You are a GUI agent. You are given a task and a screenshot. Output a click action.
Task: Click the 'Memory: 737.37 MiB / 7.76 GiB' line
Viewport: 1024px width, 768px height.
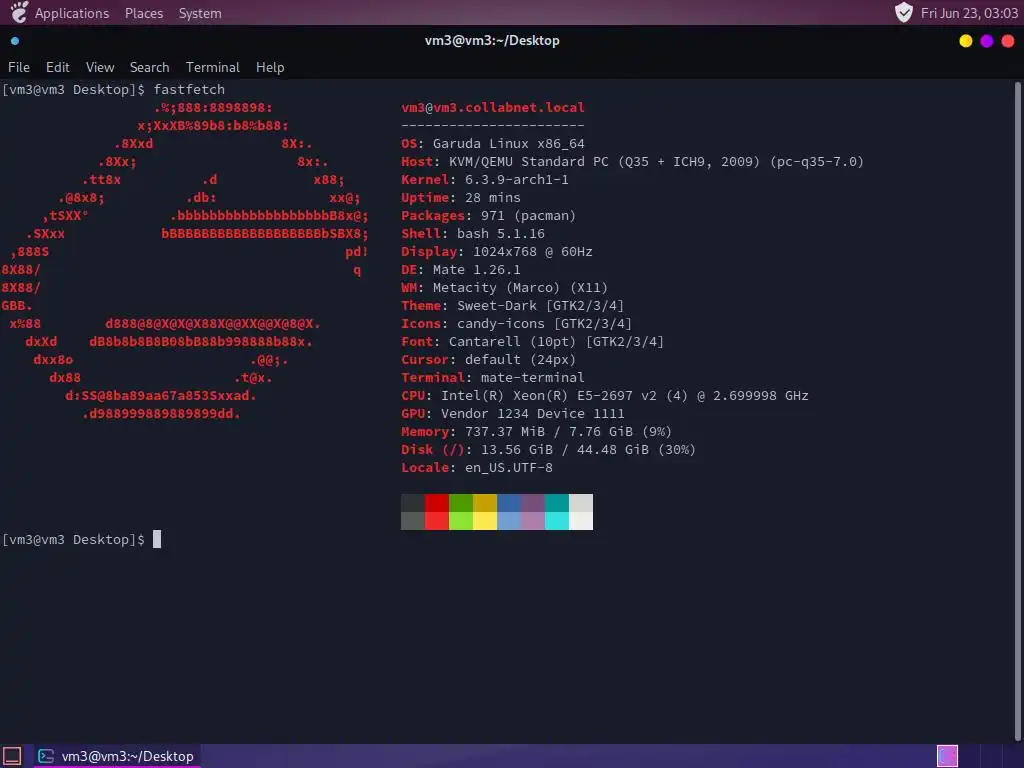[x=537, y=432]
